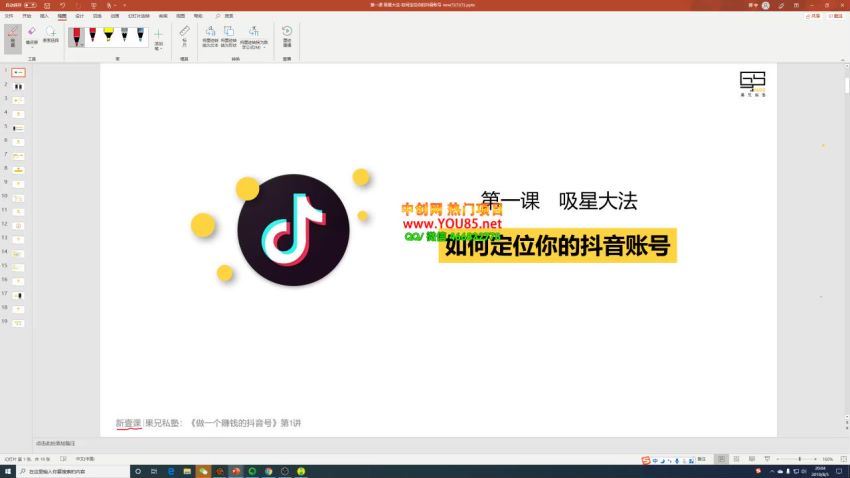Image resolution: width=850 pixels, height=478 pixels.
Task: Pick the second thin red pen
Action: pyautogui.click(x=93, y=36)
